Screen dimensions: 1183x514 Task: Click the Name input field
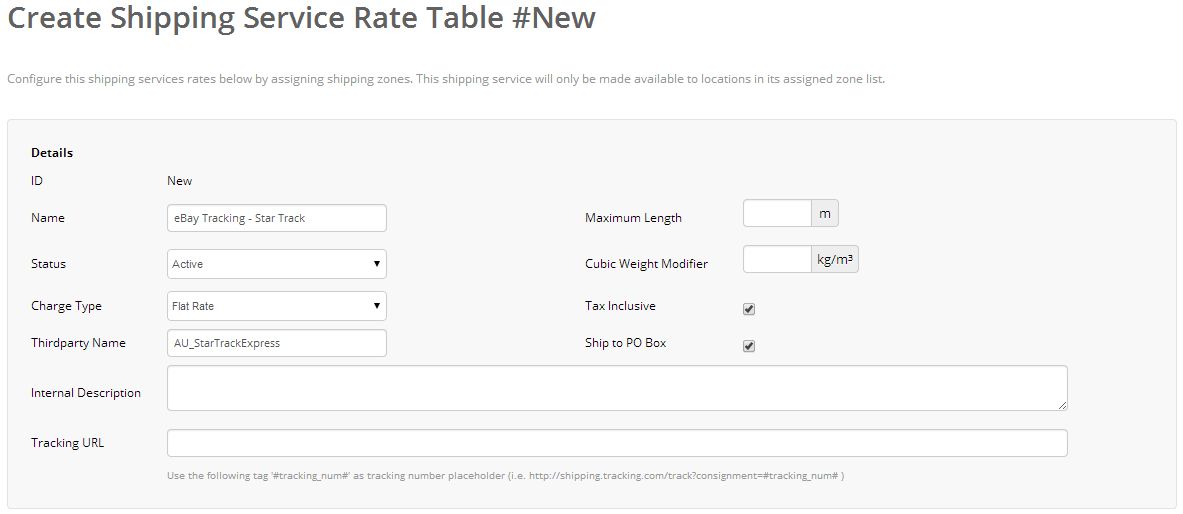[x=276, y=218]
